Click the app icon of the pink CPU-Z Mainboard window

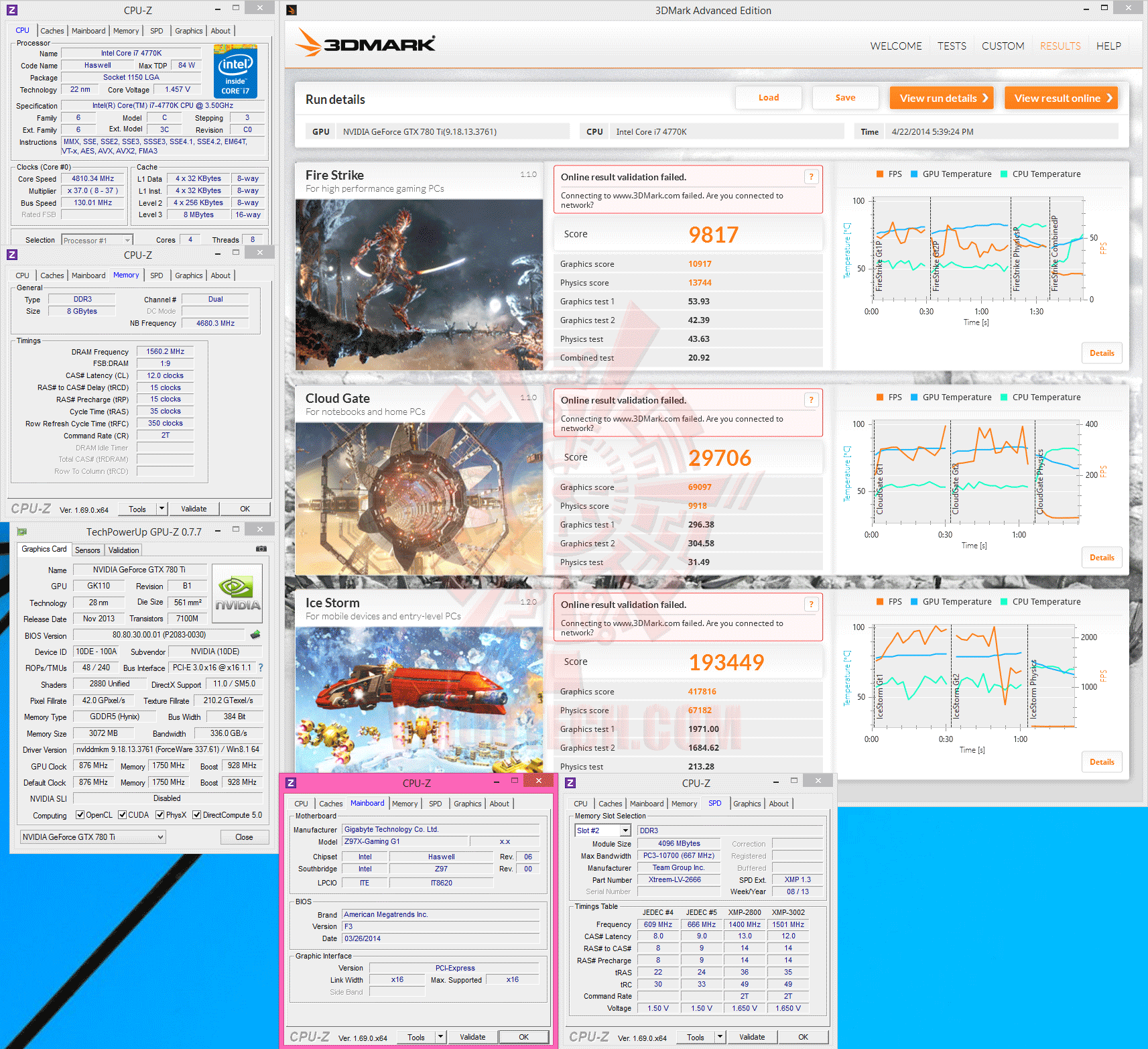click(291, 783)
